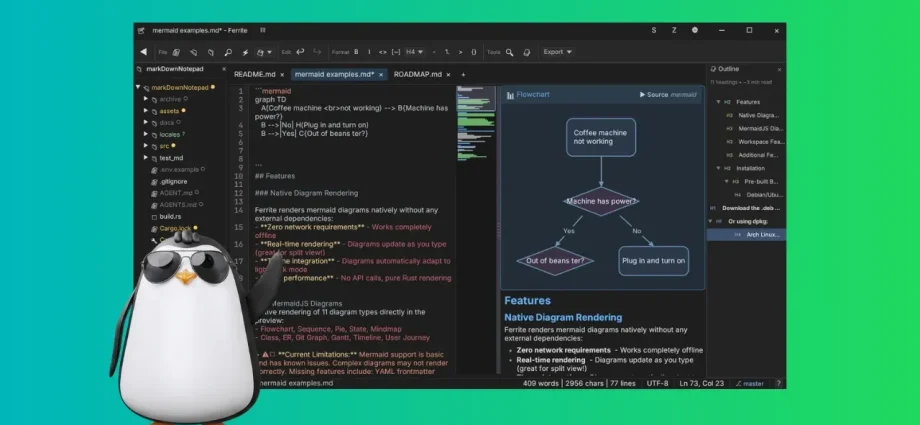Expand the assets folder
920x425 pixels.
click(146, 110)
